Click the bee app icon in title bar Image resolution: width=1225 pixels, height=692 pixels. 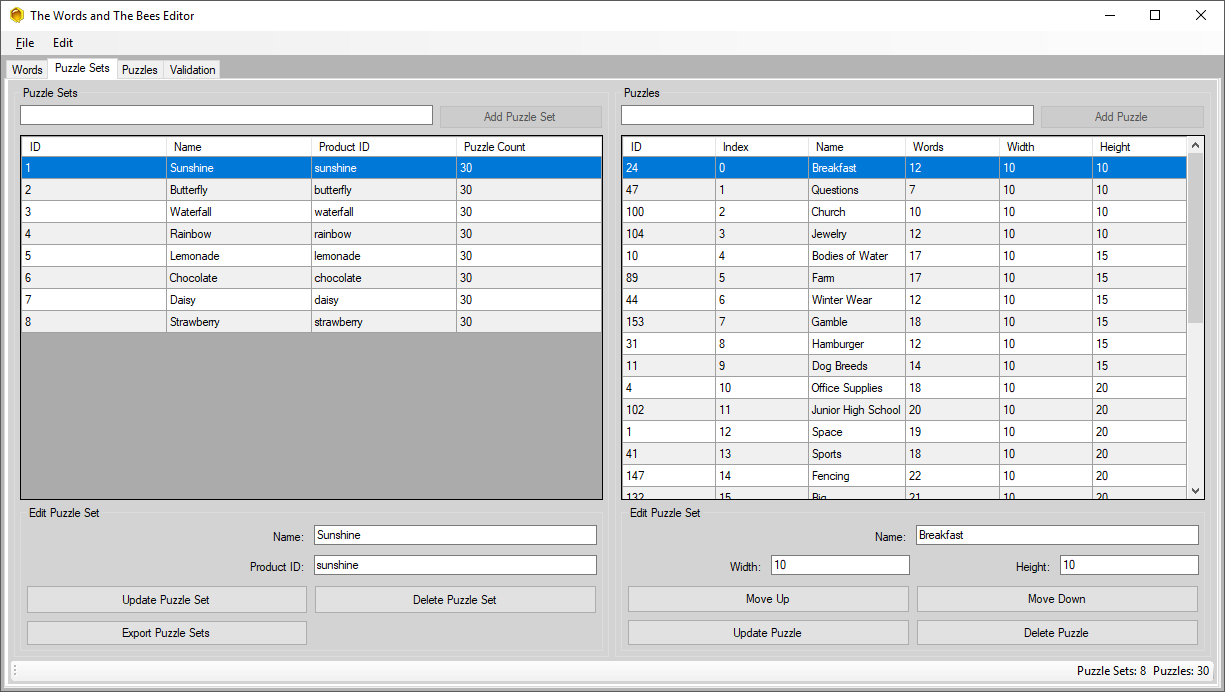pyautogui.click(x=16, y=15)
